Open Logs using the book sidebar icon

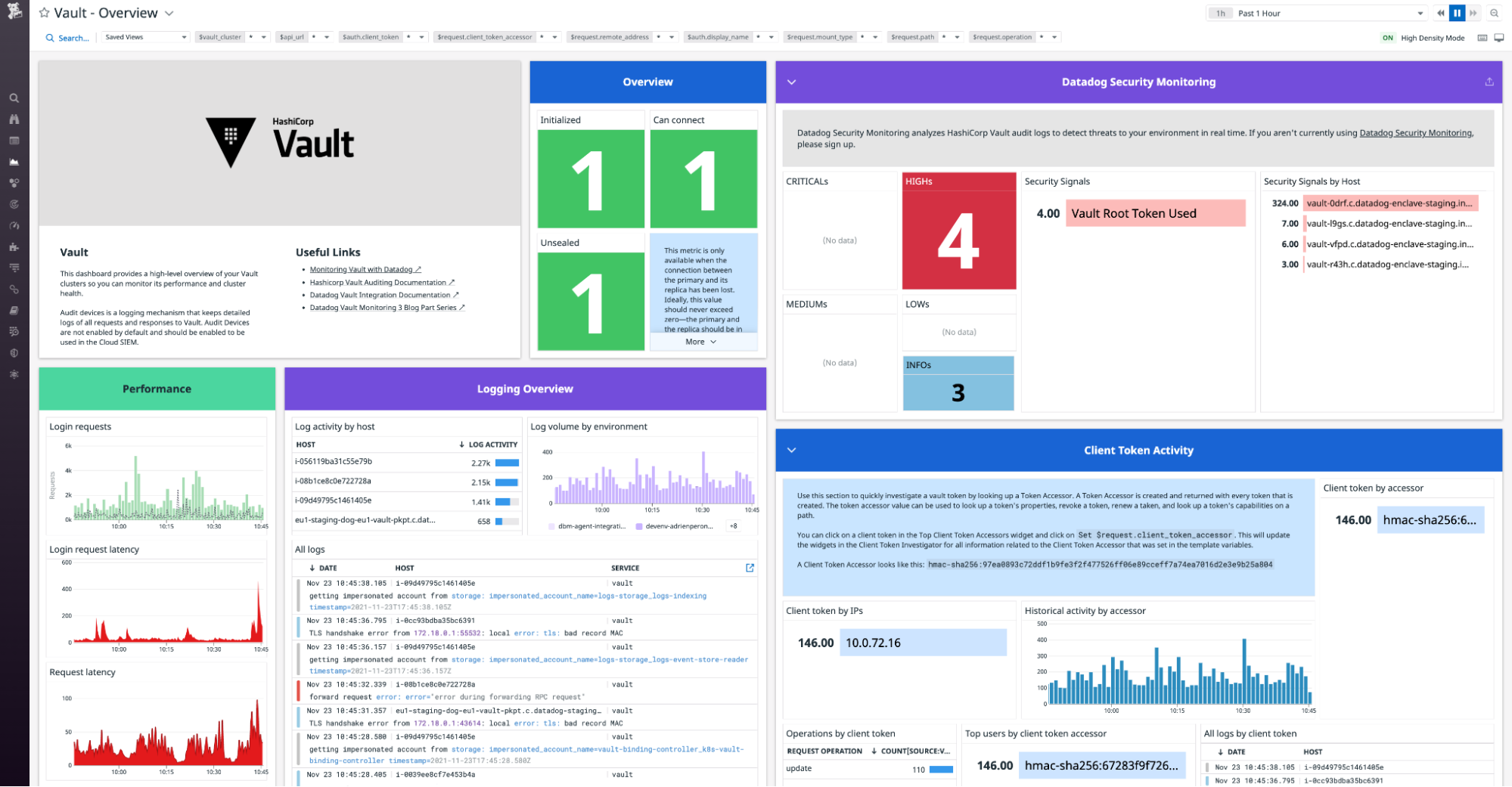[14, 309]
